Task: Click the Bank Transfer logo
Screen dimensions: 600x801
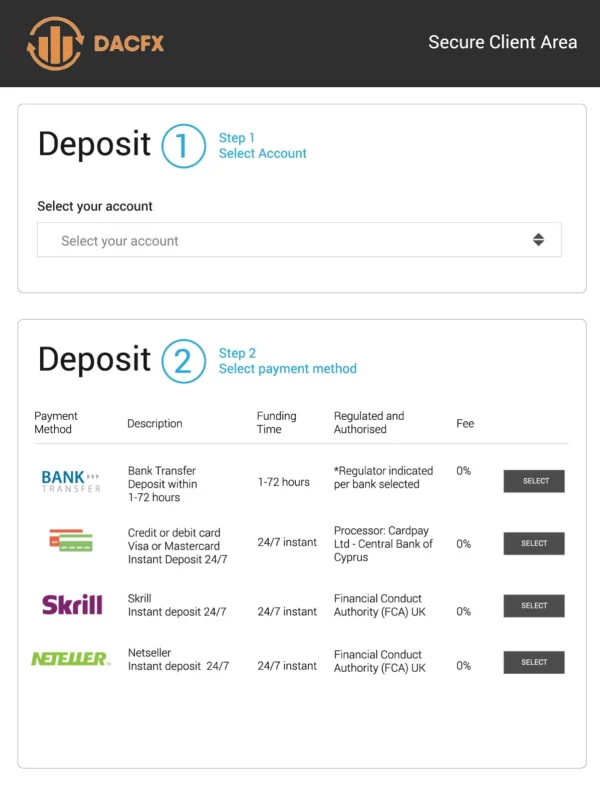Action: [71, 481]
